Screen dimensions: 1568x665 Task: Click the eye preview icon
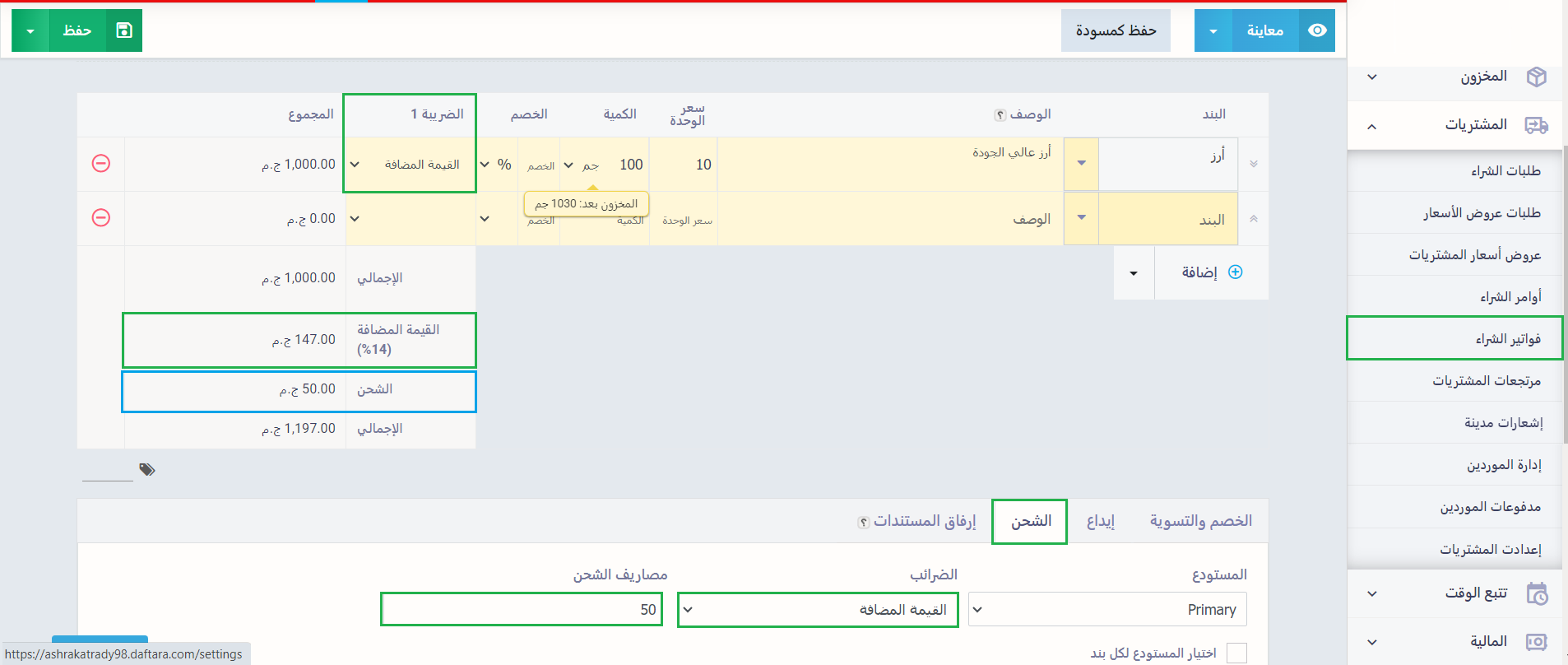point(1317,30)
